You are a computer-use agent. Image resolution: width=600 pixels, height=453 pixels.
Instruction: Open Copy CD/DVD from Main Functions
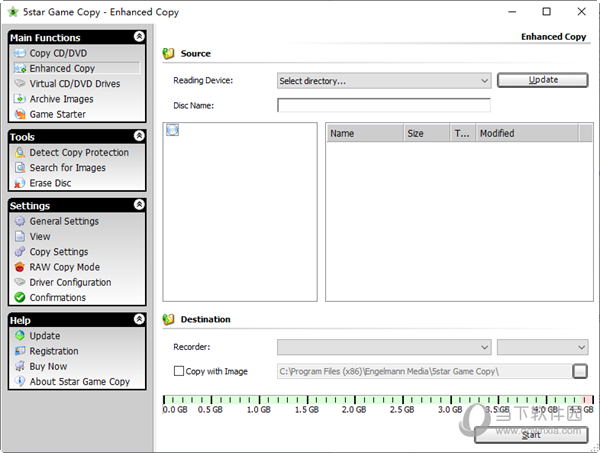click(x=58, y=53)
